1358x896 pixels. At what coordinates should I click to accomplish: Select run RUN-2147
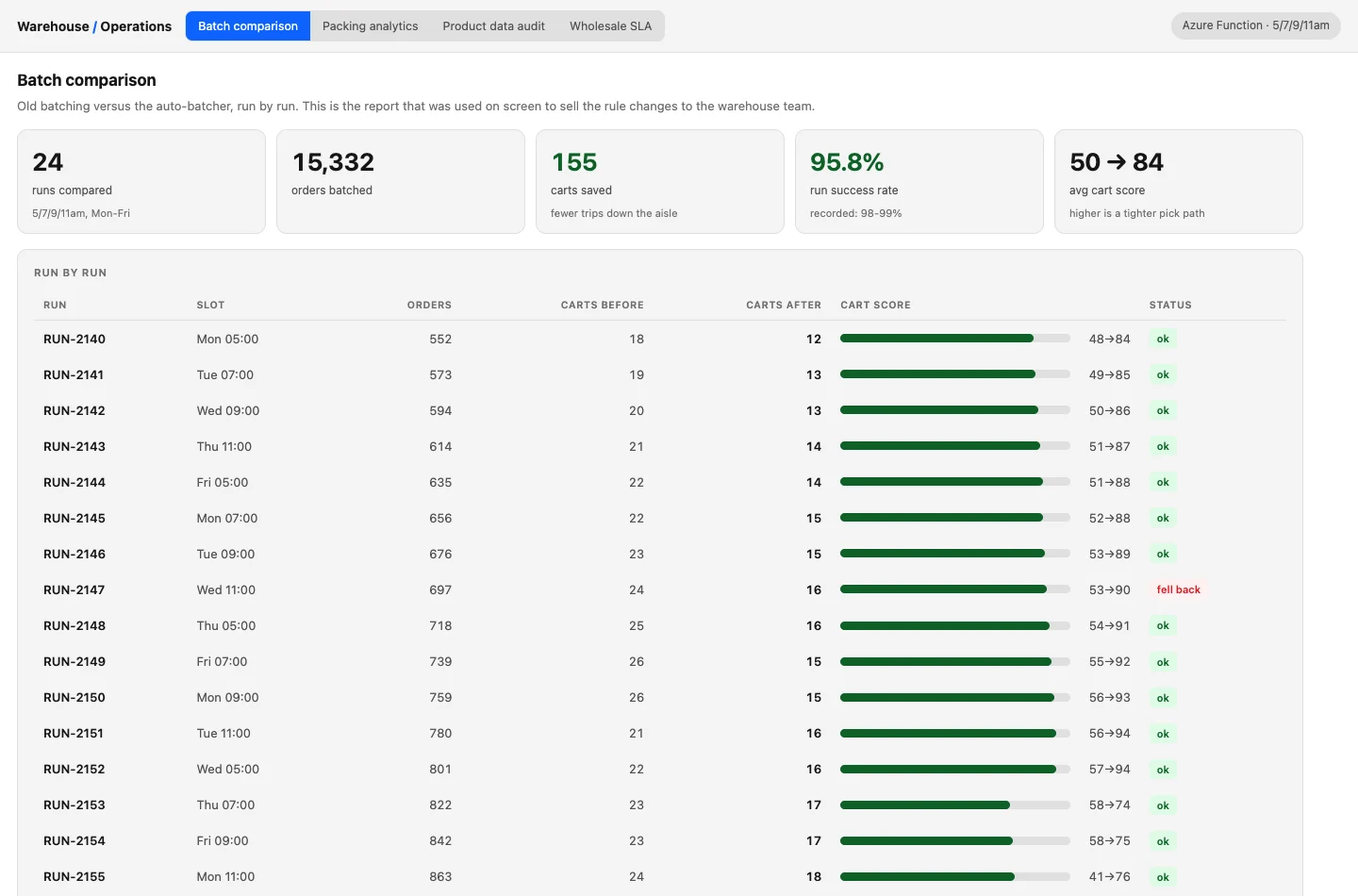(x=75, y=589)
